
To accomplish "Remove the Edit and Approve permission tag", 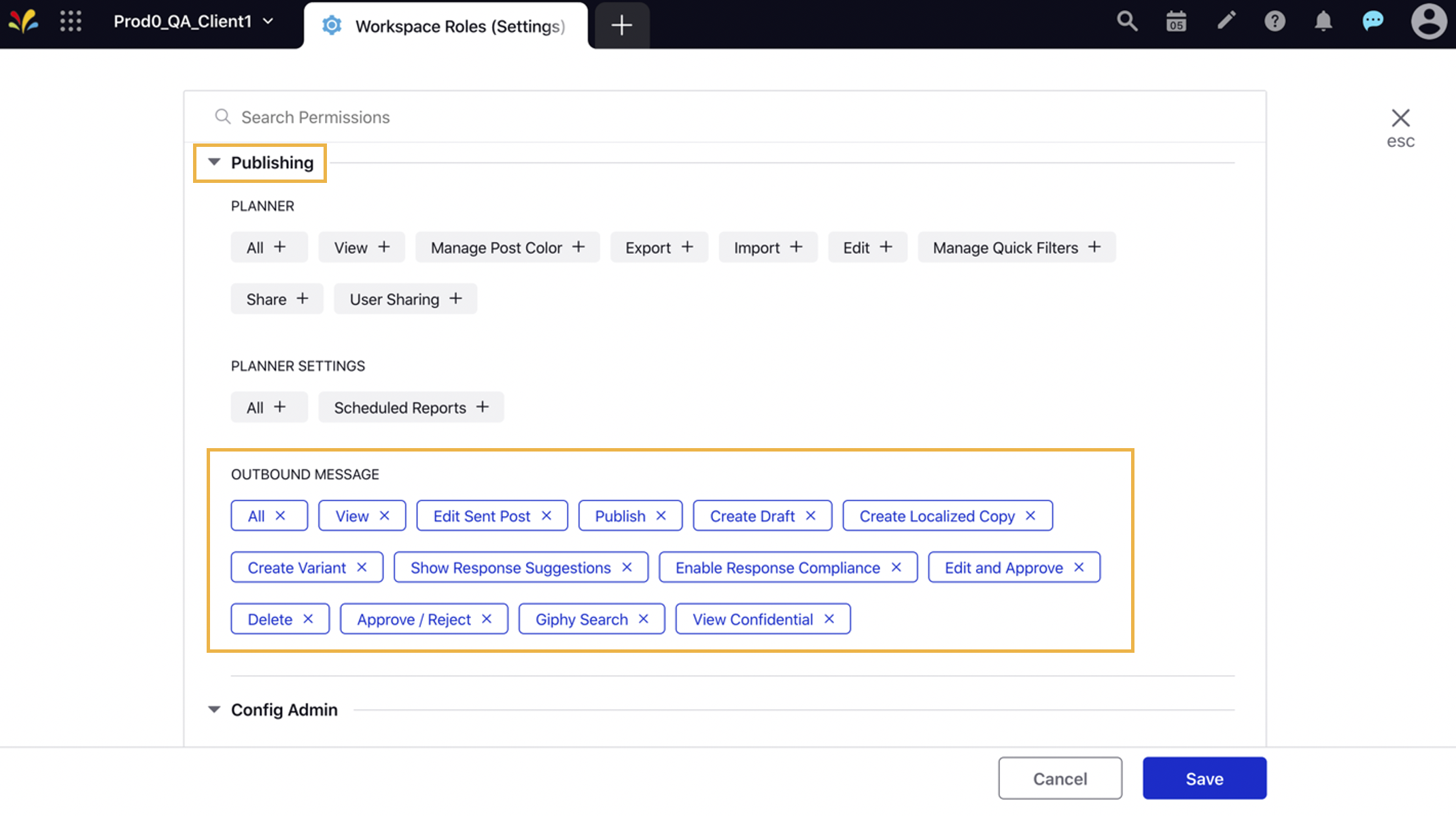I will click(x=1080, y=567).
